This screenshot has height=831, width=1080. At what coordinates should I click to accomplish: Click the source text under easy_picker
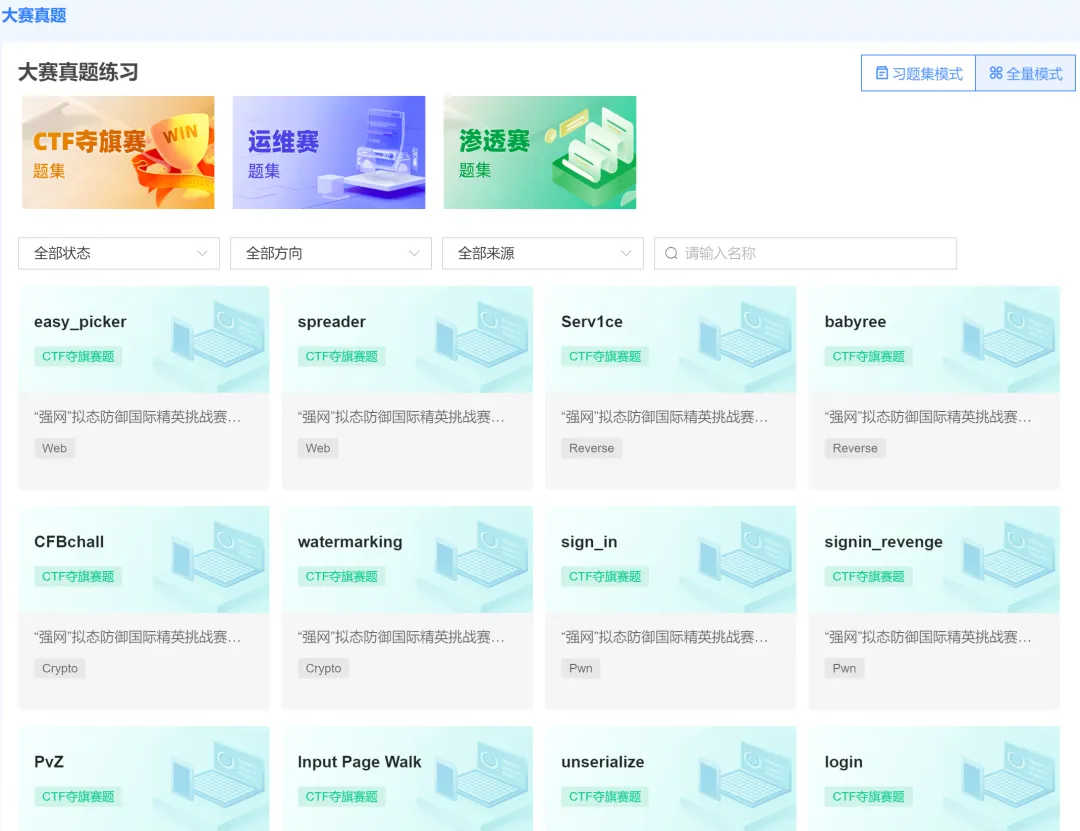click(138, 417)
